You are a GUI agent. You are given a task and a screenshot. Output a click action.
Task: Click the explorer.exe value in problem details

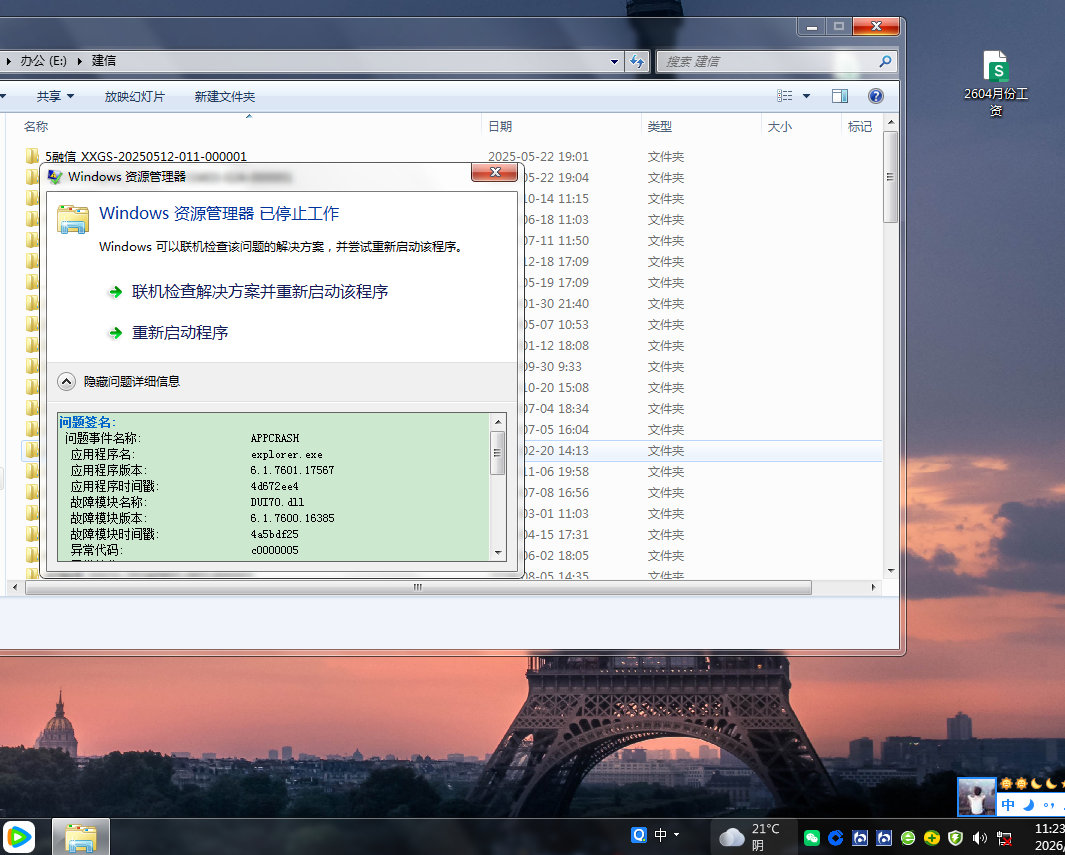coord(287,454)
